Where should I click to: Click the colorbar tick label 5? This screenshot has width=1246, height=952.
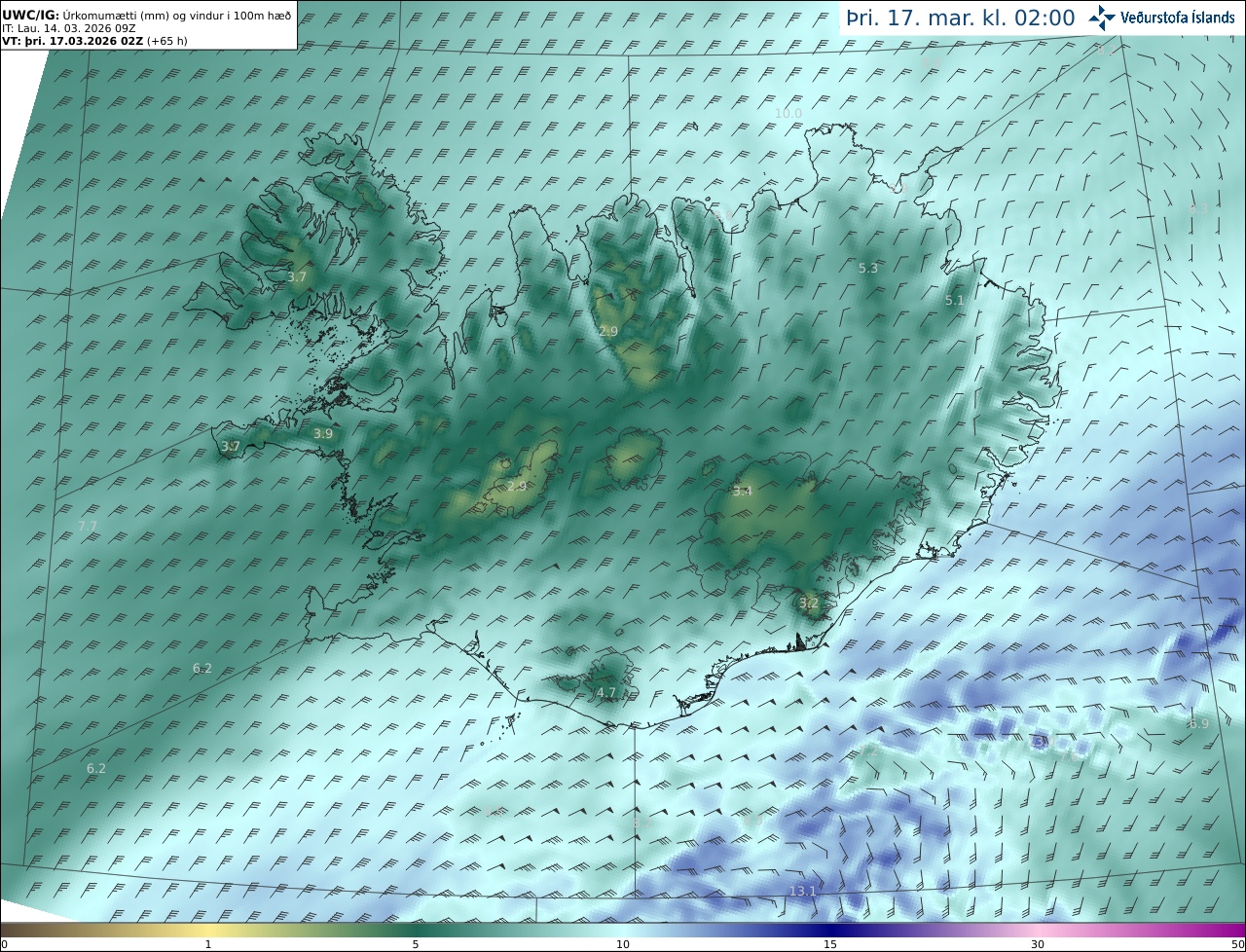tap(416, 944)
